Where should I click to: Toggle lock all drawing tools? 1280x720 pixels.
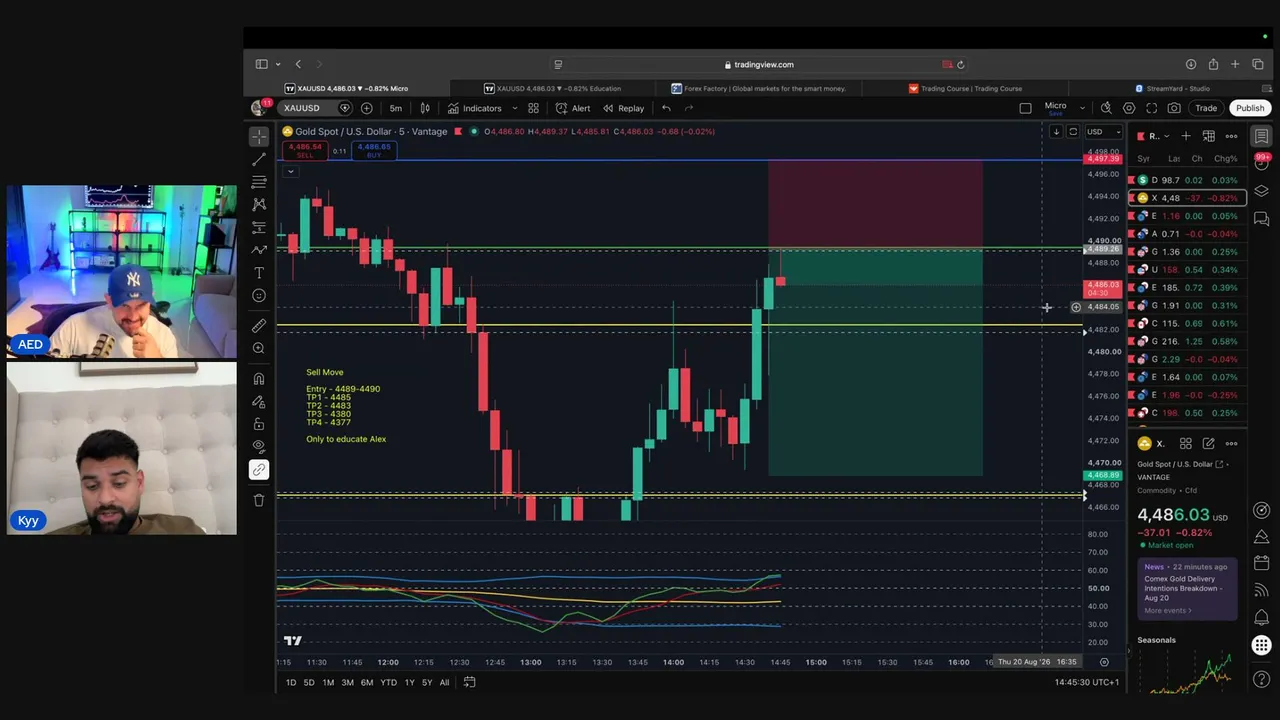click(259, 424)
